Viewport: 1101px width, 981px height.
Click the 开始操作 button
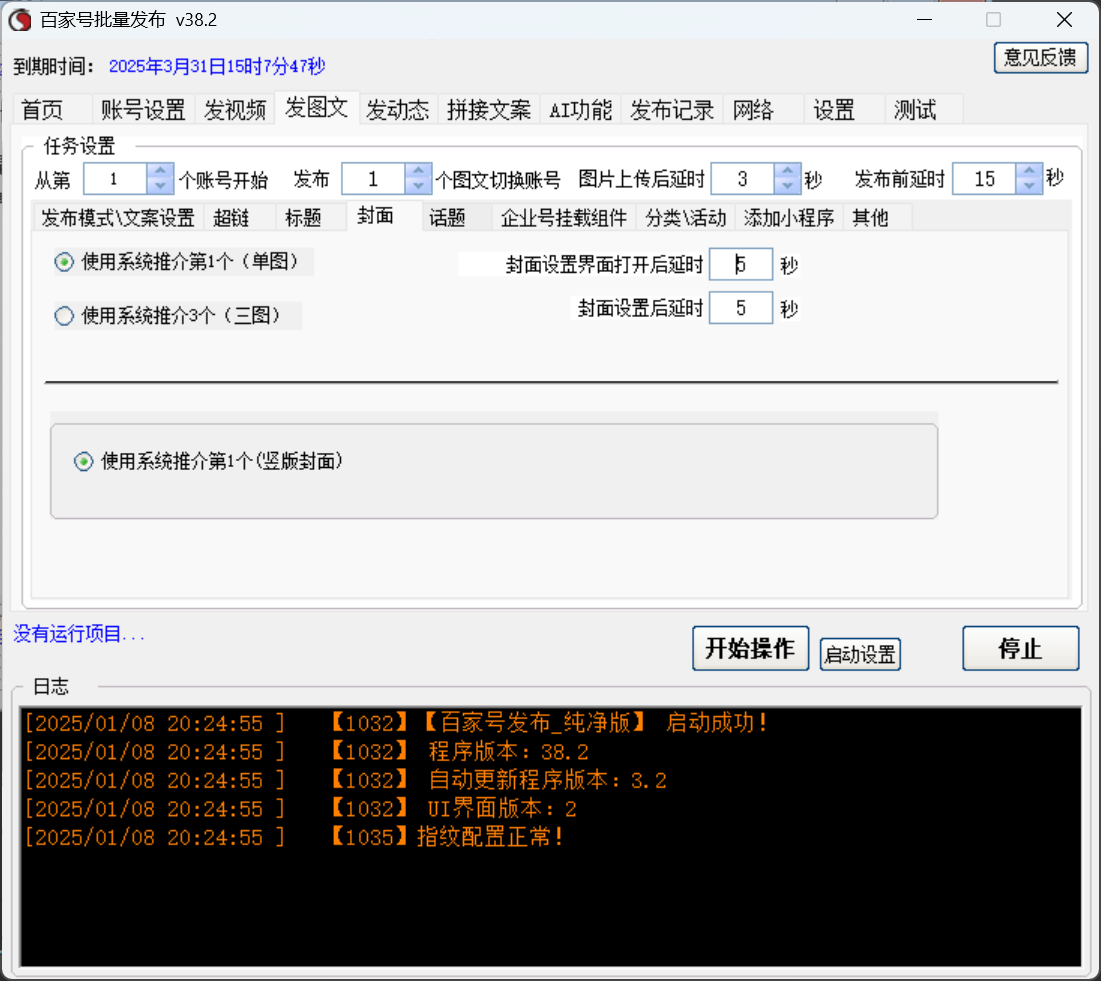(x=751, y=648)
